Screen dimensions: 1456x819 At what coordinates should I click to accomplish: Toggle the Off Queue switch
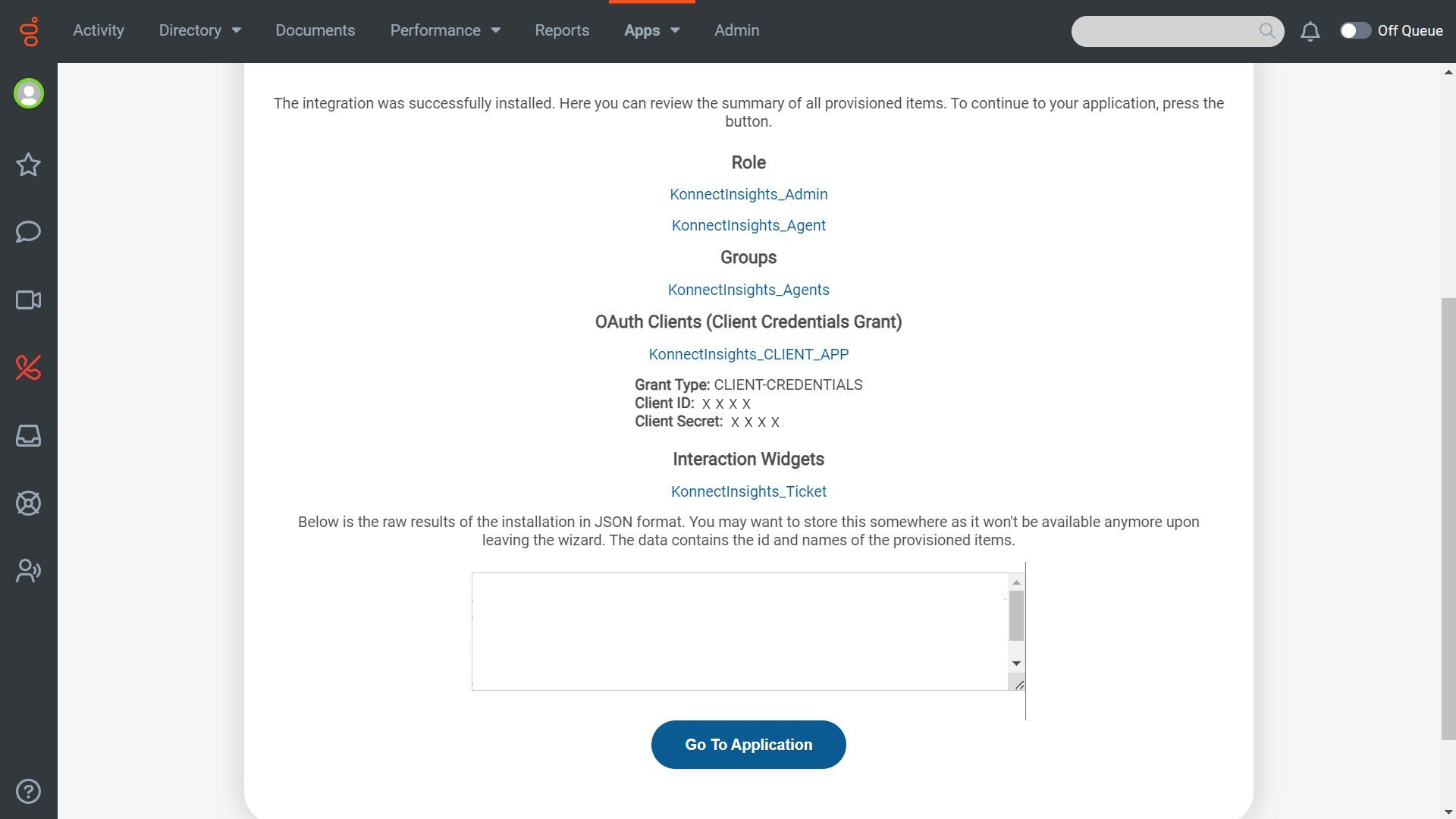pyautogui.click(x=1355, y=31)
